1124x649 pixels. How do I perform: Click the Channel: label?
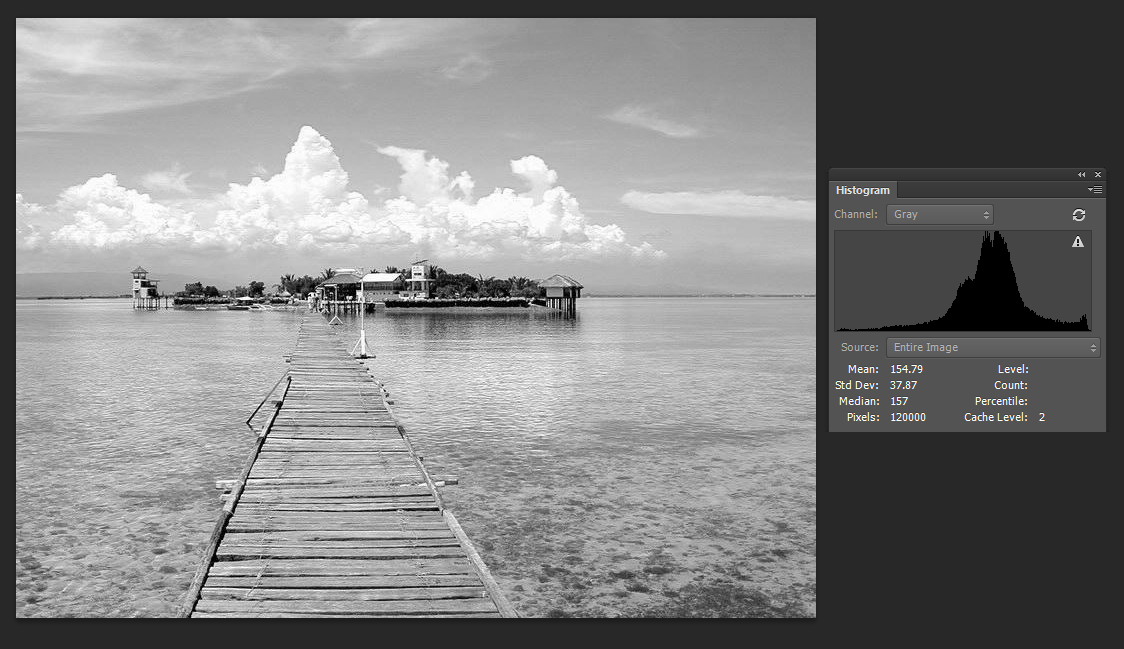click(855, 214)
